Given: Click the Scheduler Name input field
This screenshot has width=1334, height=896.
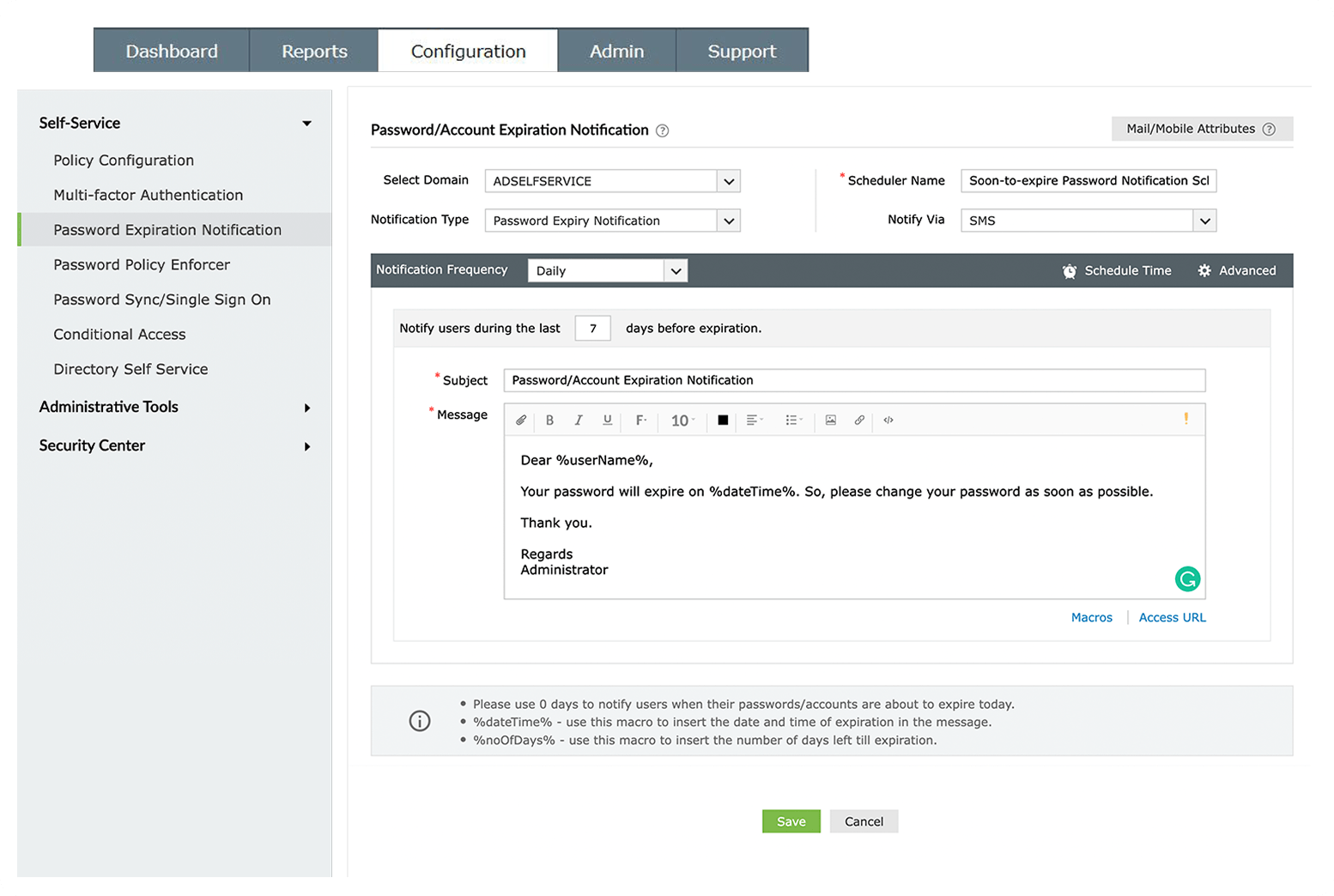Looking at the screenshot, I should [1088, 180].
